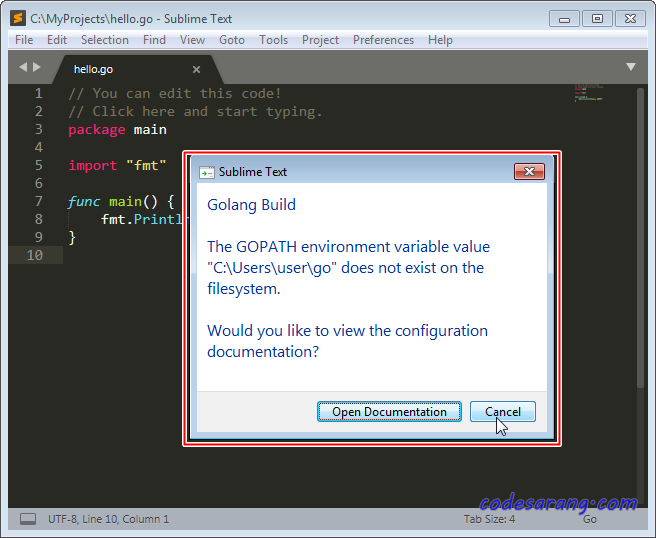Screen dimensions: 656x538
Task: Open the tab list dropdown arrow
Action: [631, 67]
